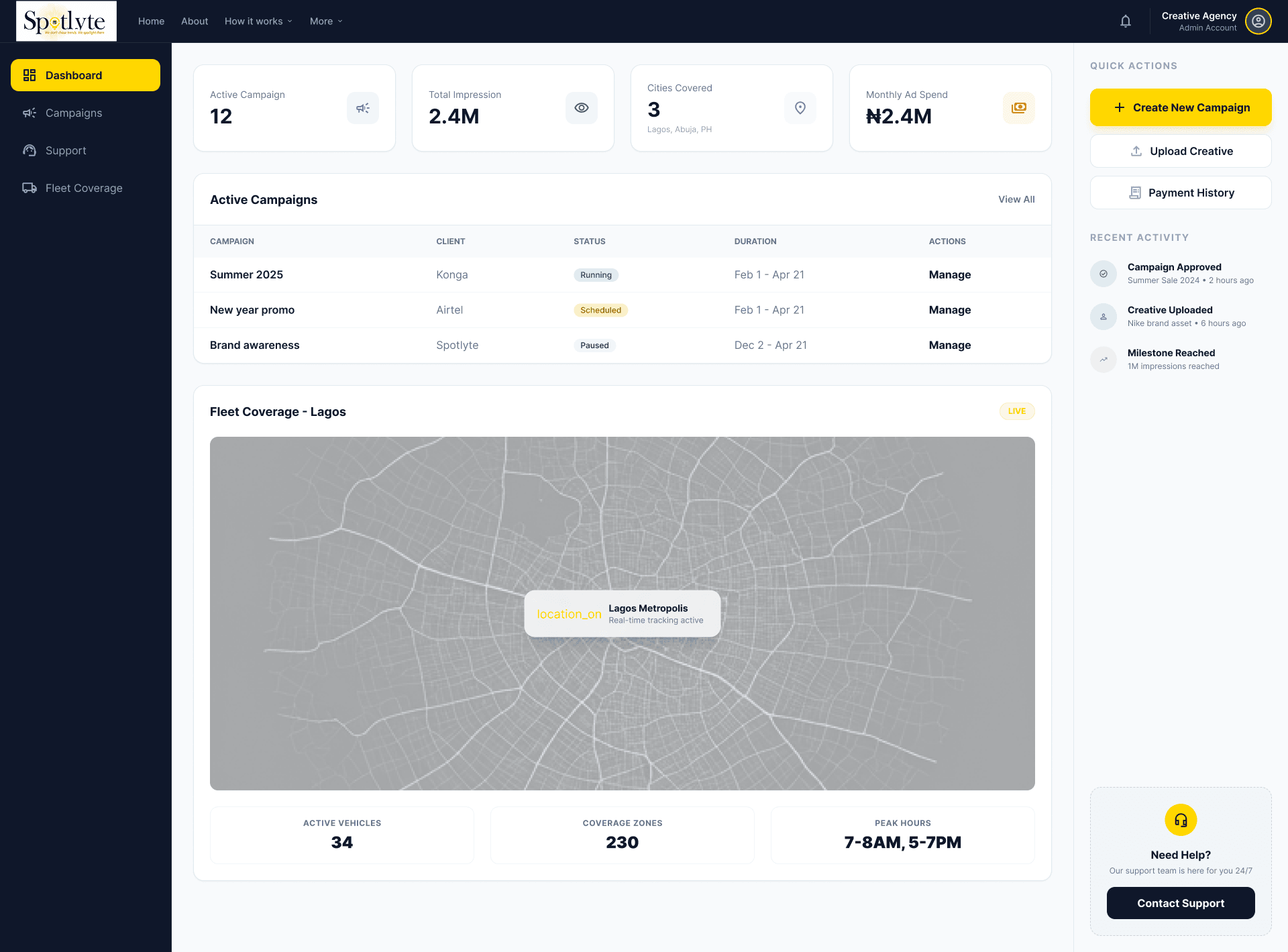Screen dimensions: 1288x952
Task: Click the Creative Uploaded activity icon
Action: (x=1104, y=317)
